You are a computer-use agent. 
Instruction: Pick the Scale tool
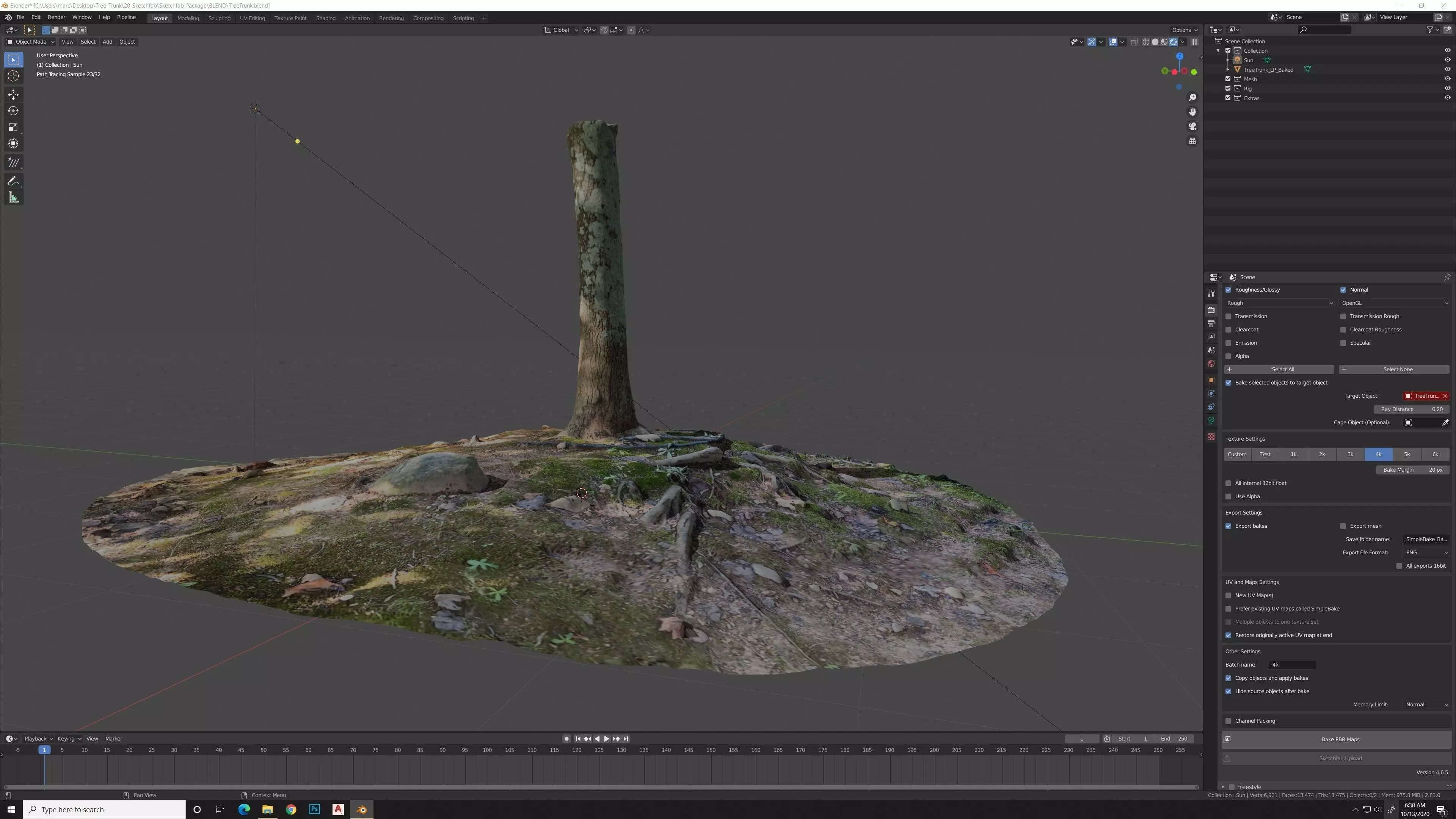click(14, 127)
